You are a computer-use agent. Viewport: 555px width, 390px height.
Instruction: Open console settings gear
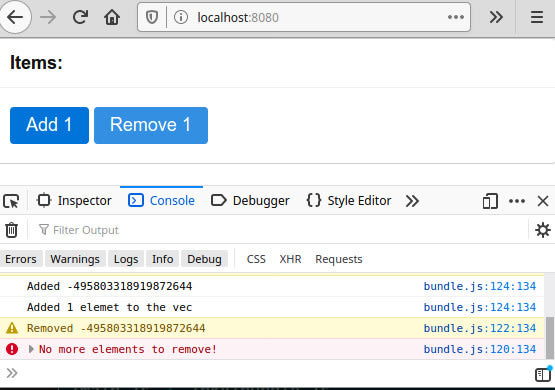point(543,230)
